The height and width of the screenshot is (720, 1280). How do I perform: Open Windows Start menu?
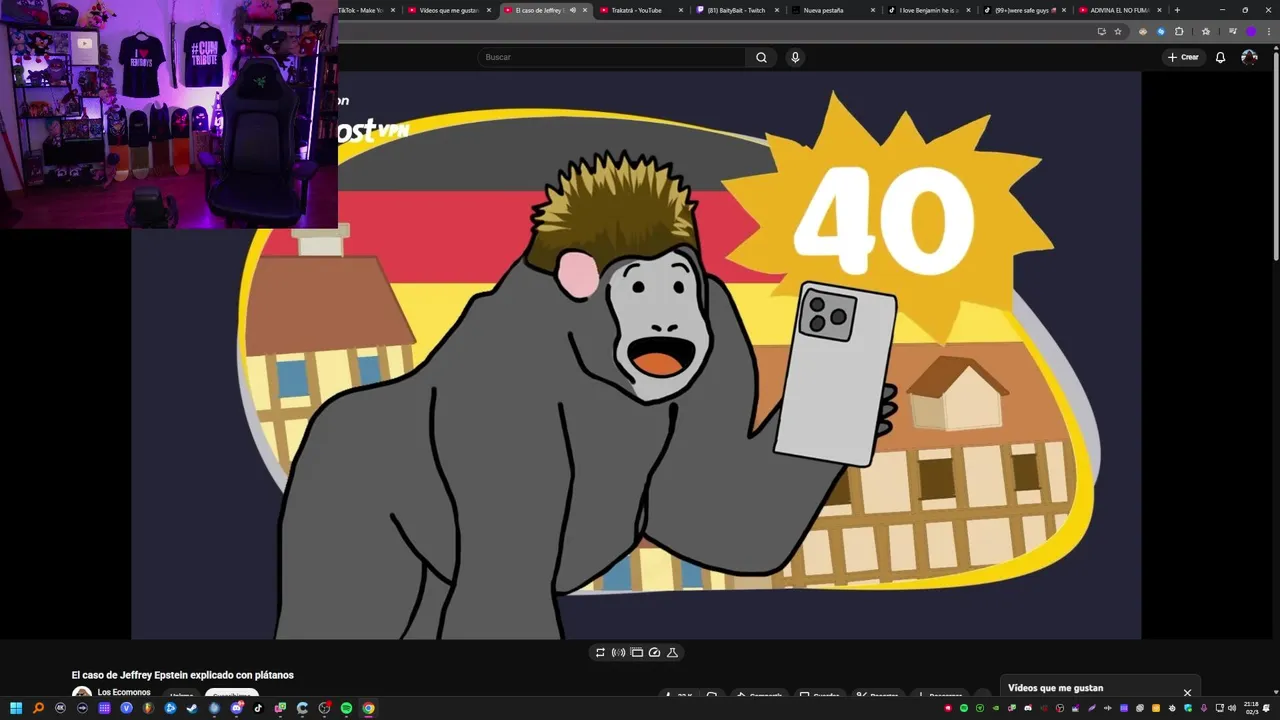[x=16, y=708]
